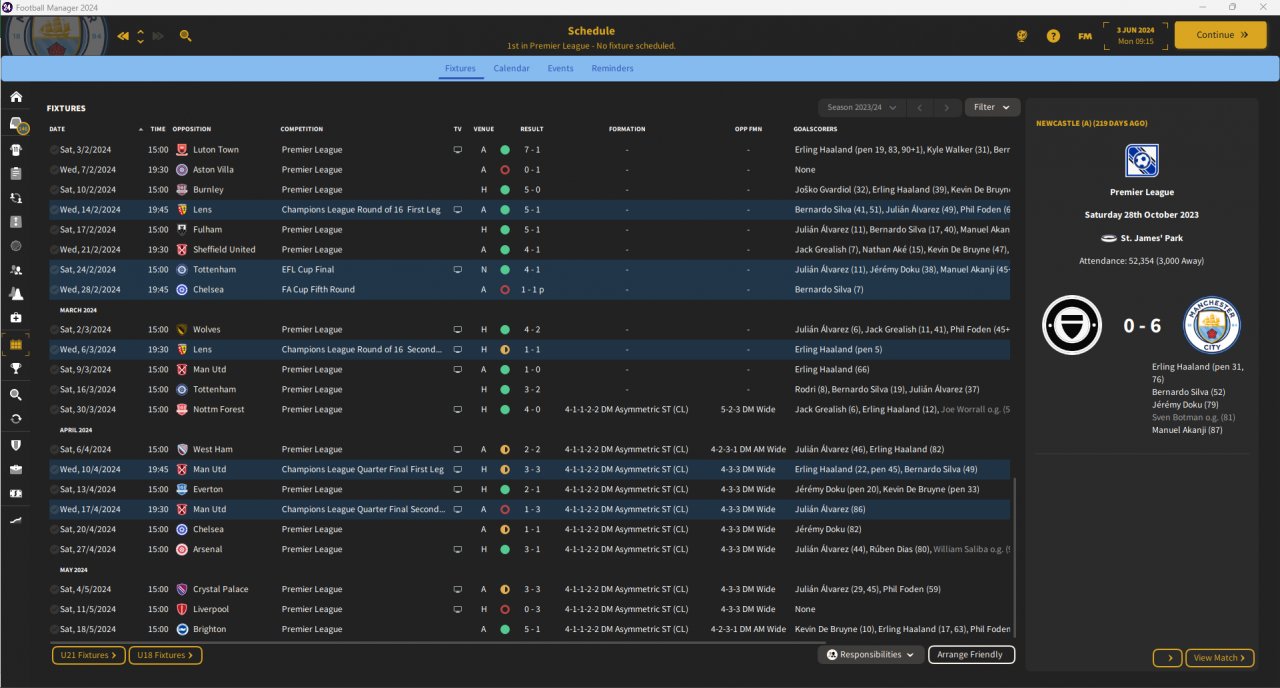Select the Crystal Palace fixture row
Image resolution: width=1280 pixels, height=688 pixels.
tap(530, 589)
